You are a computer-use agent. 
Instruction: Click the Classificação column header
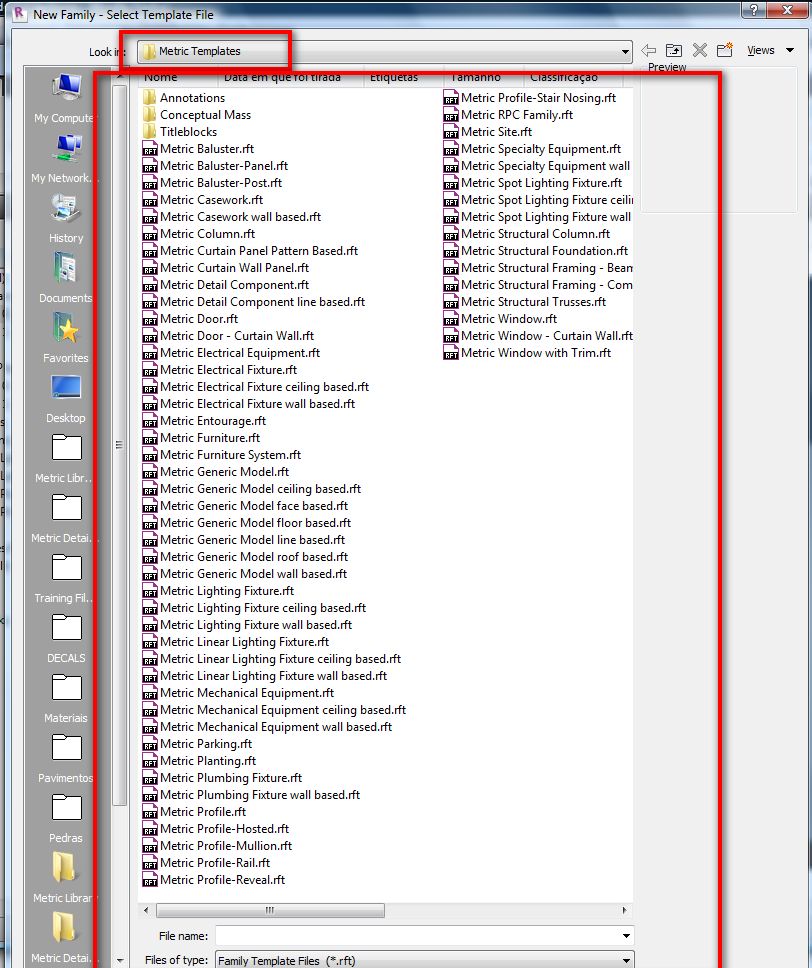coord(574,77)
